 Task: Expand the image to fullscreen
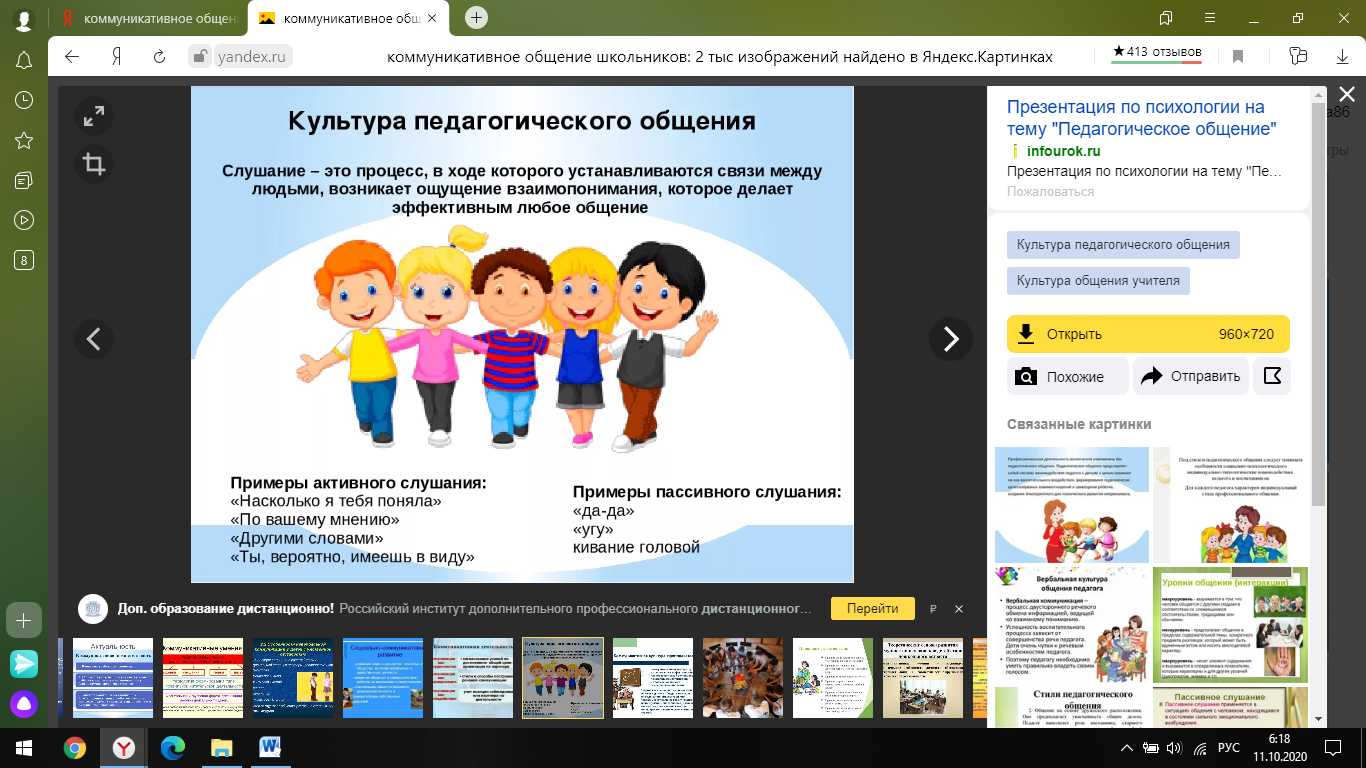point(94,117)
